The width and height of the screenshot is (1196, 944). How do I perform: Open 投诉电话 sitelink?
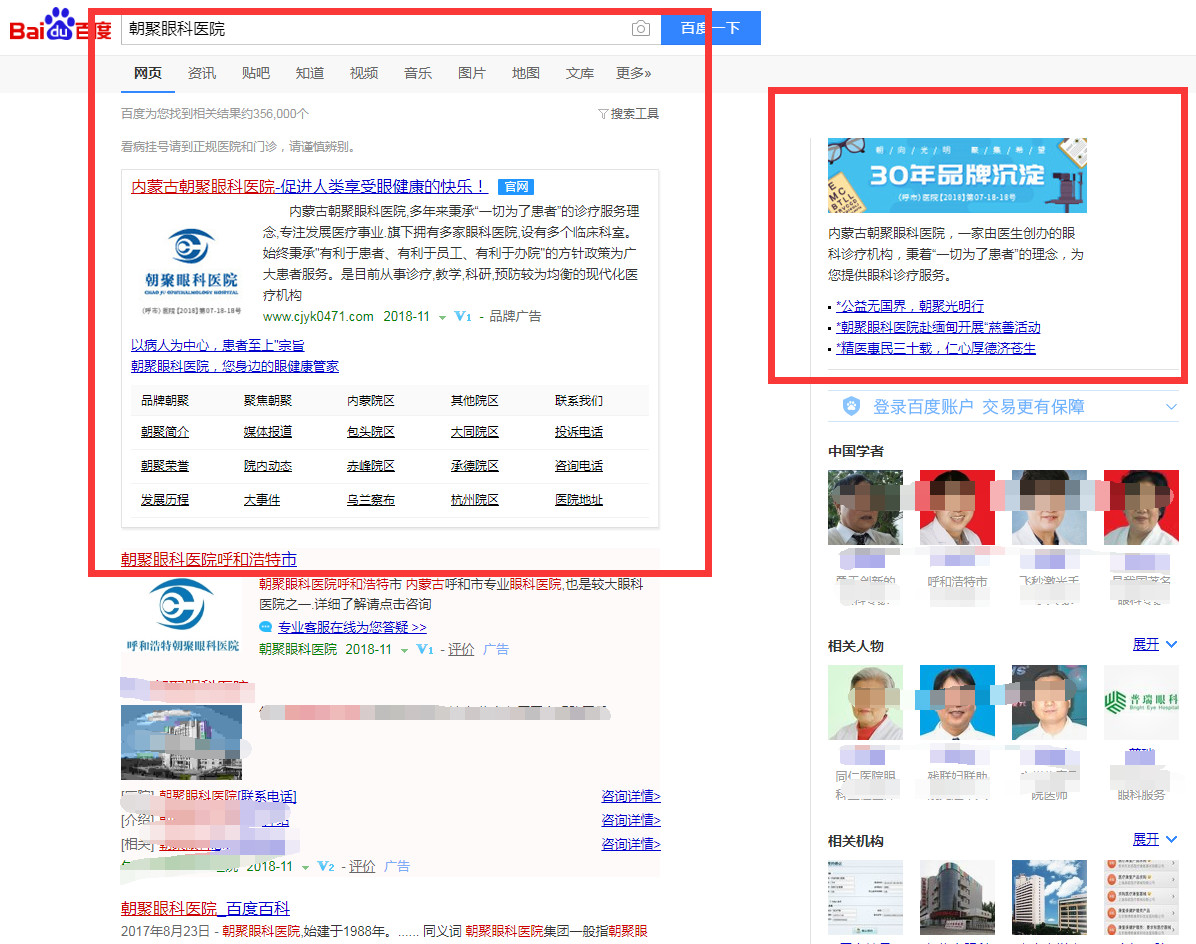[x=579, y=432]
